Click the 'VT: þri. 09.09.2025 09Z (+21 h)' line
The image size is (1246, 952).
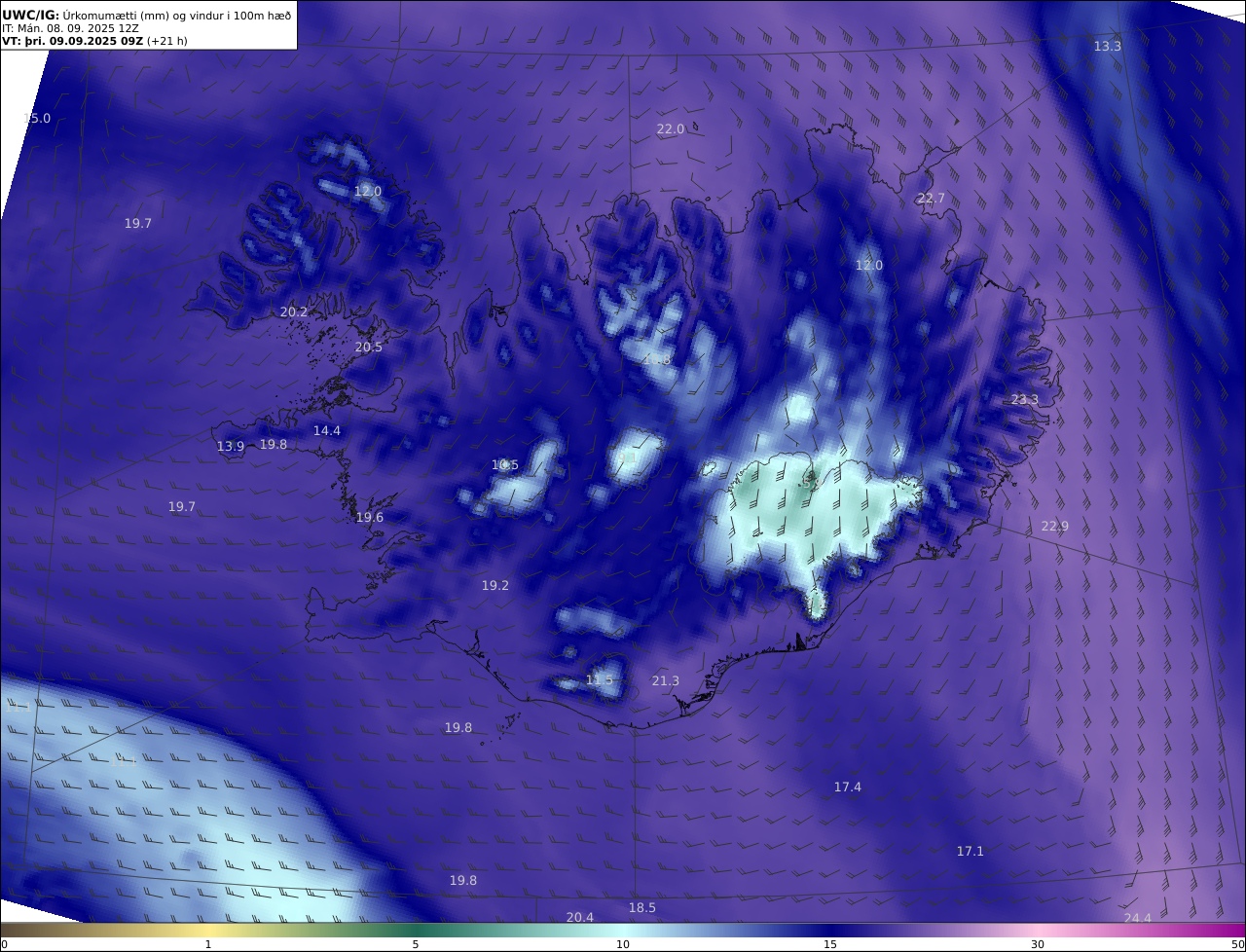click(x=92, y=42)
